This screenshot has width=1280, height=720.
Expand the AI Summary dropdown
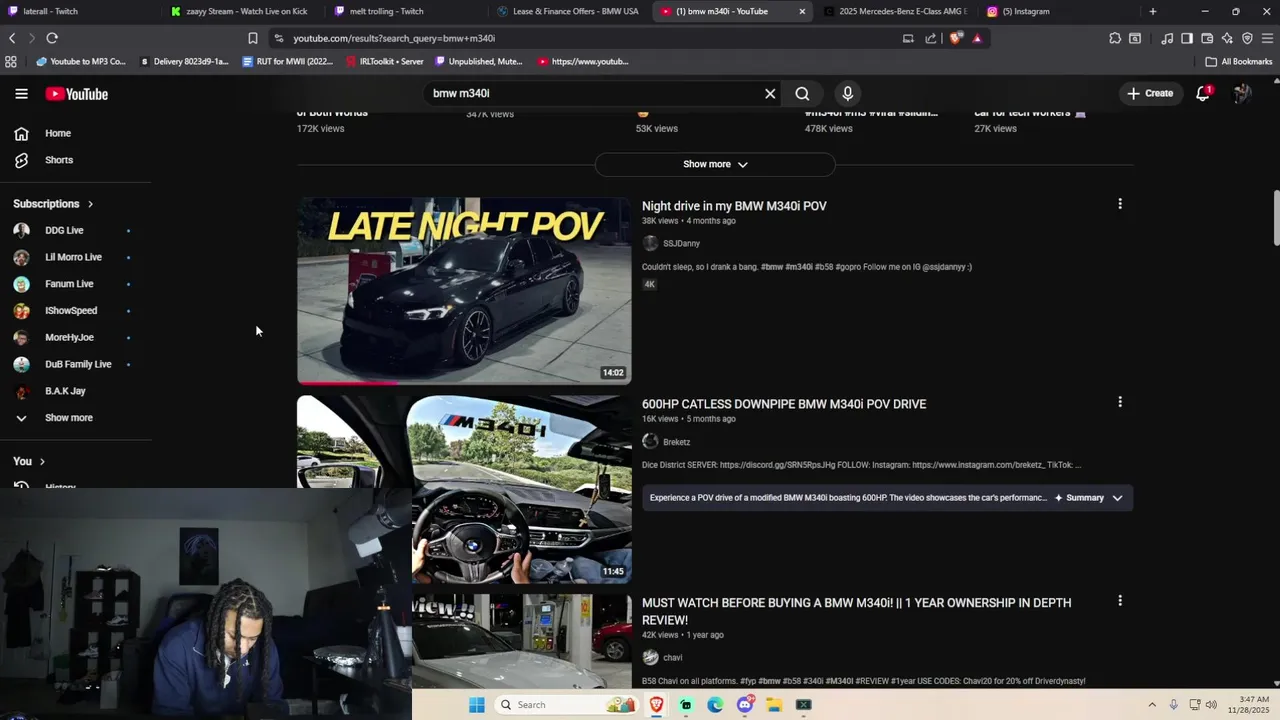click(1089, 497)
